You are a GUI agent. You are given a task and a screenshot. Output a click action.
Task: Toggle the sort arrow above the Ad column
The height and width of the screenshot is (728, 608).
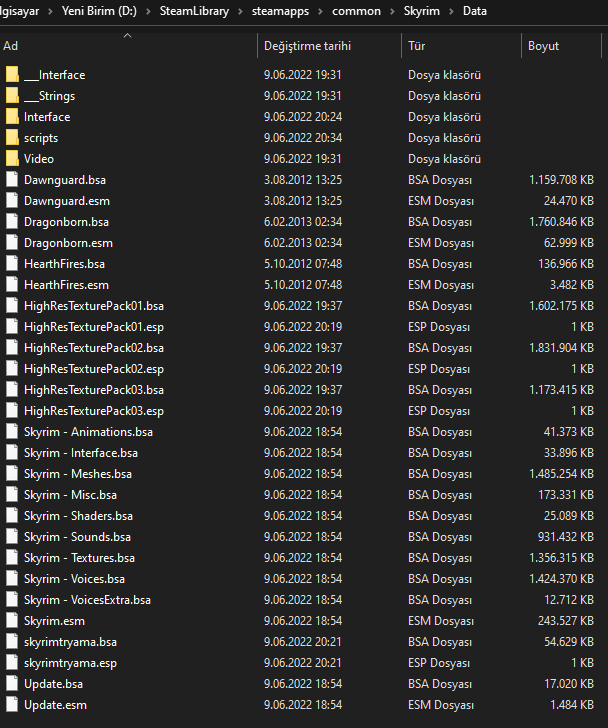pyautogui.click(x=128, y=36)
